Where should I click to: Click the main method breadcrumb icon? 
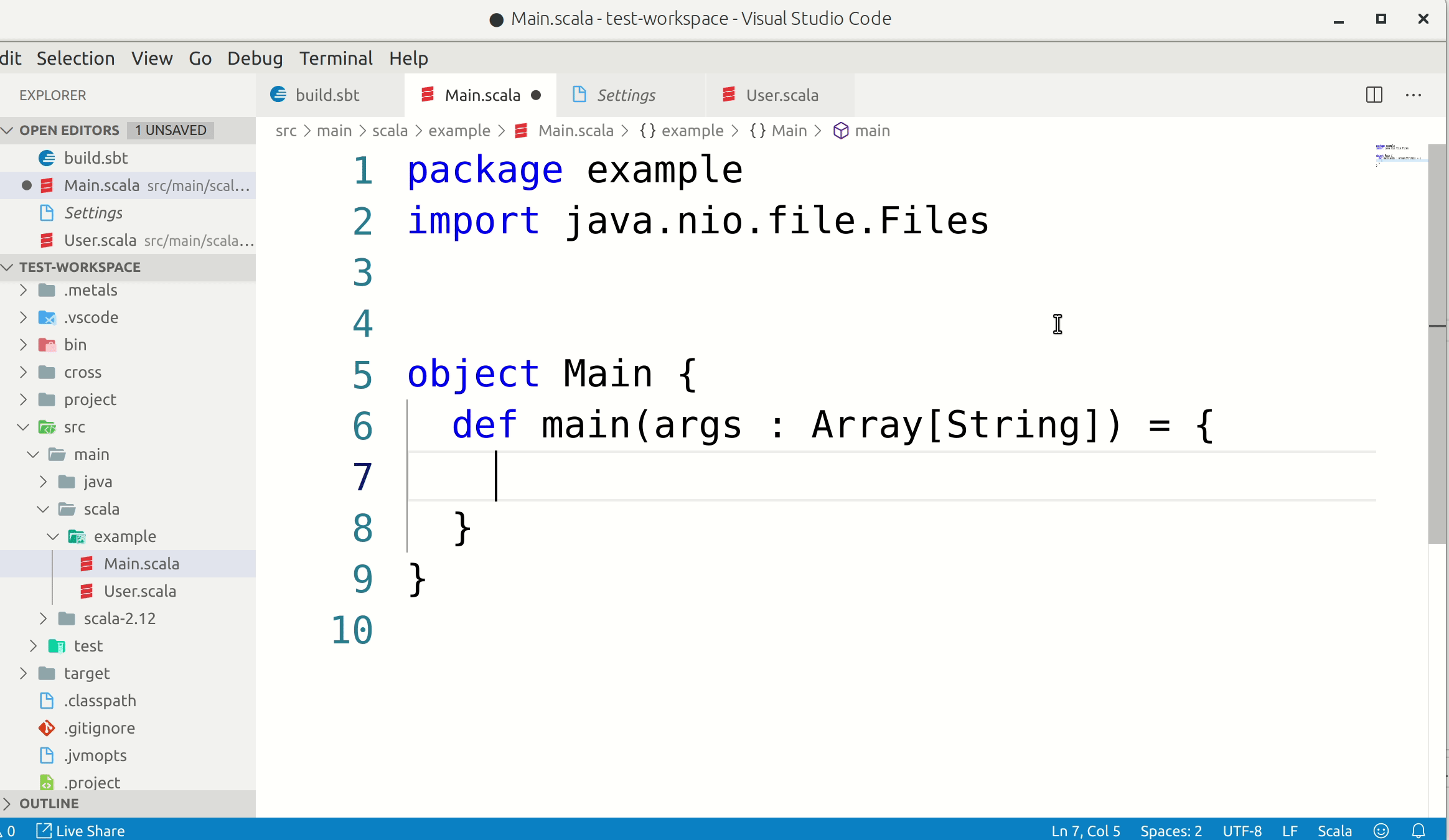841,131
